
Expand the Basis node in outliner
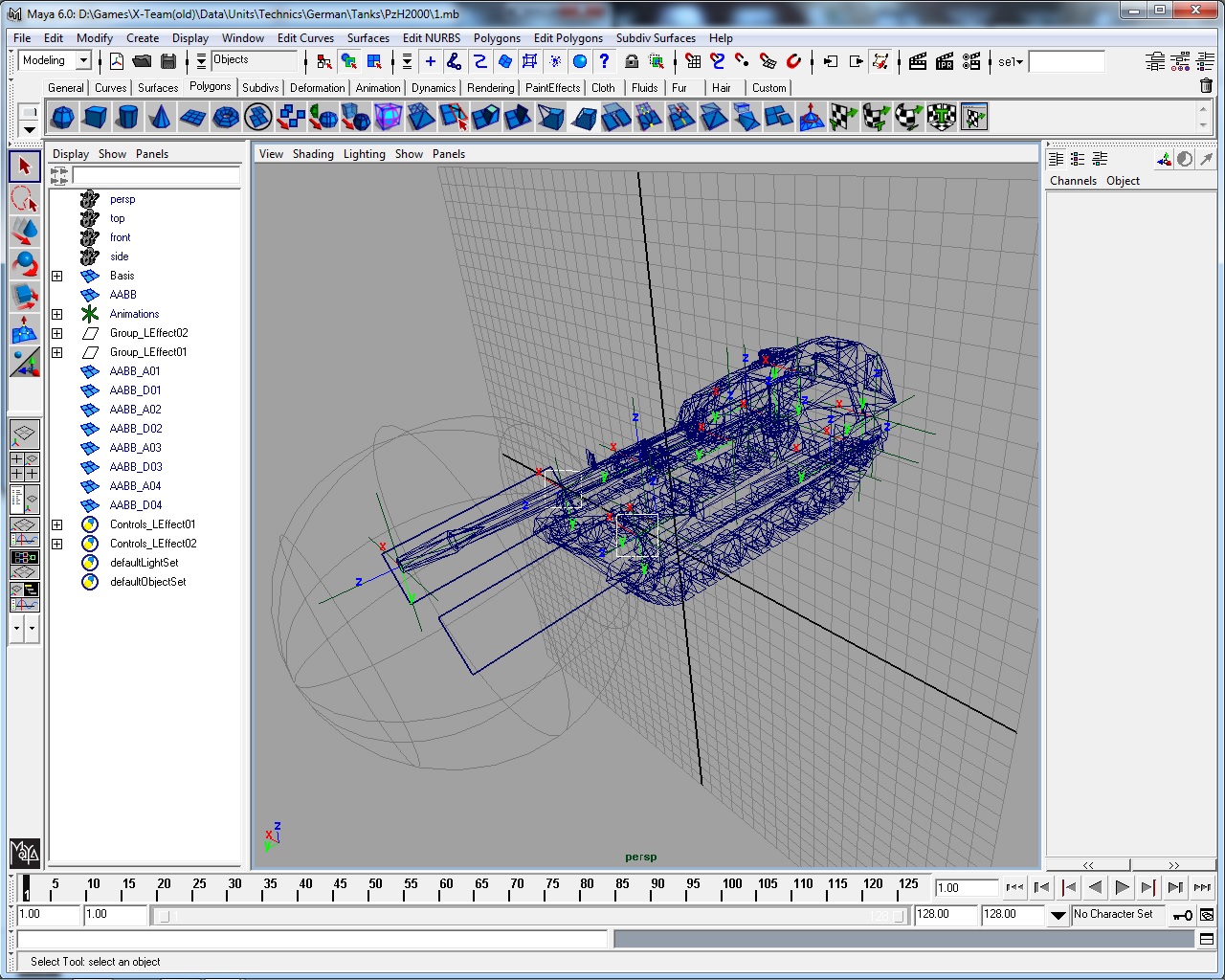56,276
